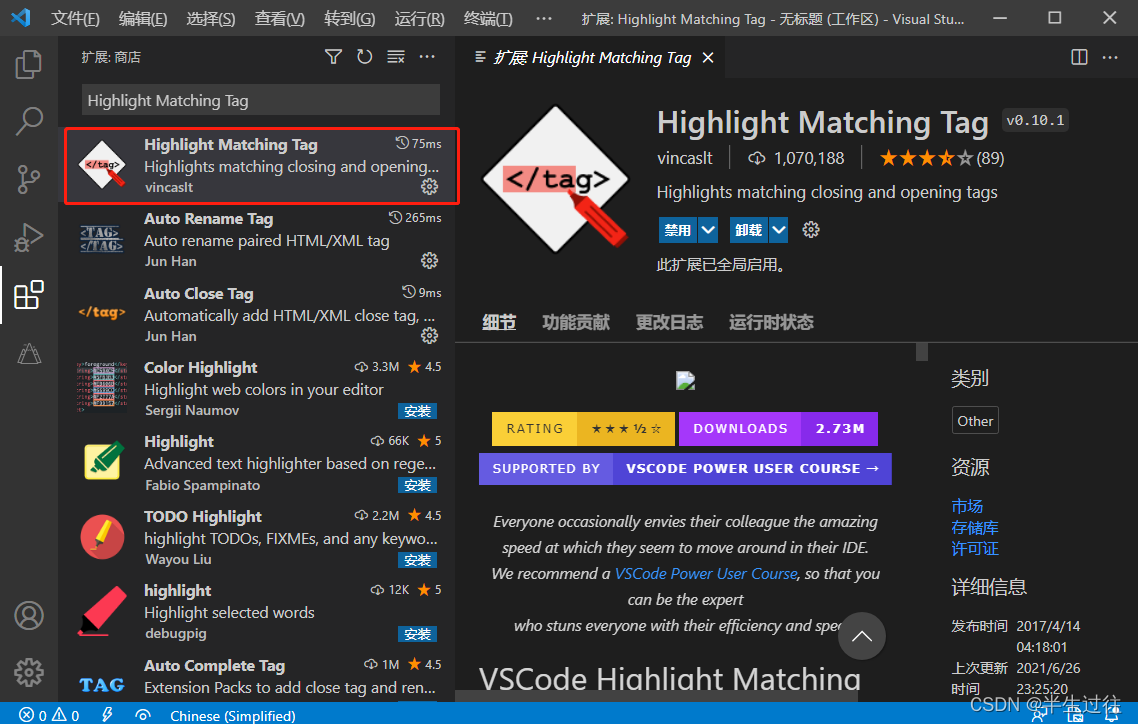This screenshot has width=1138, height=724.
Task: Open gear menu for Auto Rename Tag
Action: [x=430, y=260]
